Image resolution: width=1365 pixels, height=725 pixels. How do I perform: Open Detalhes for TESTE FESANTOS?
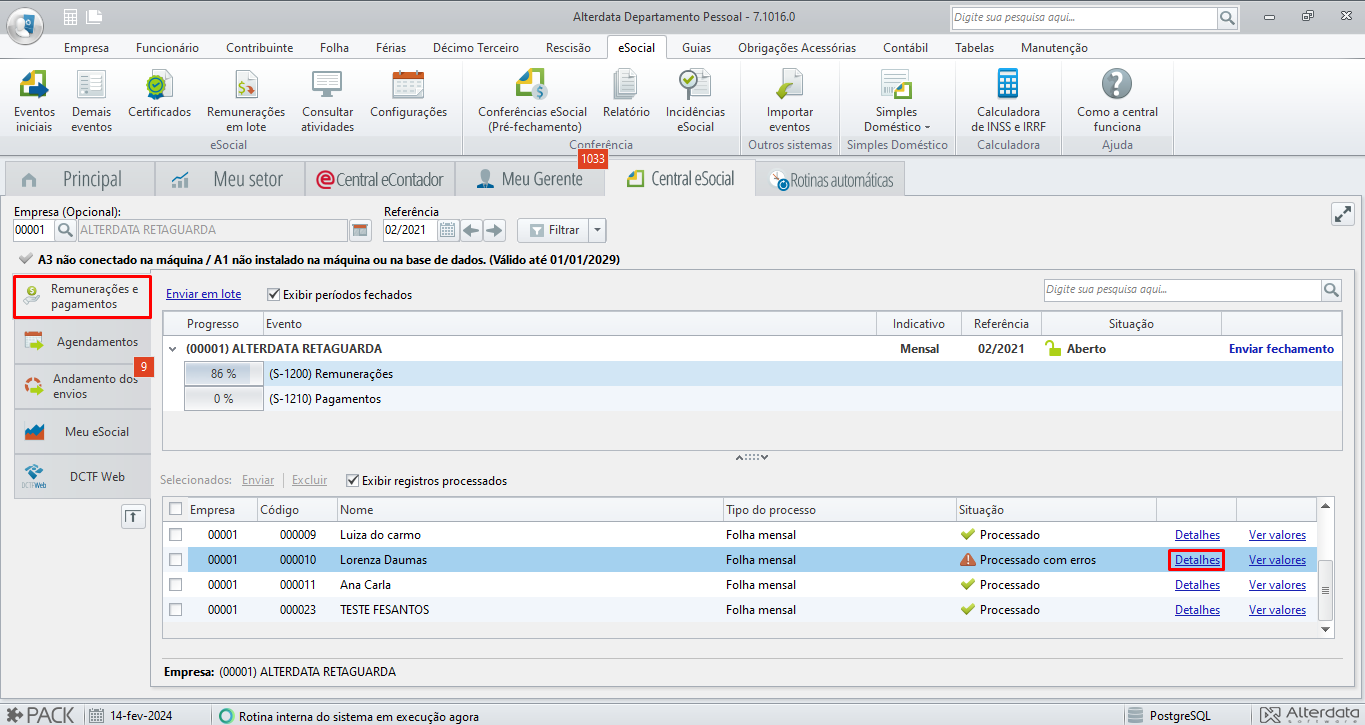pos(1197,610)
